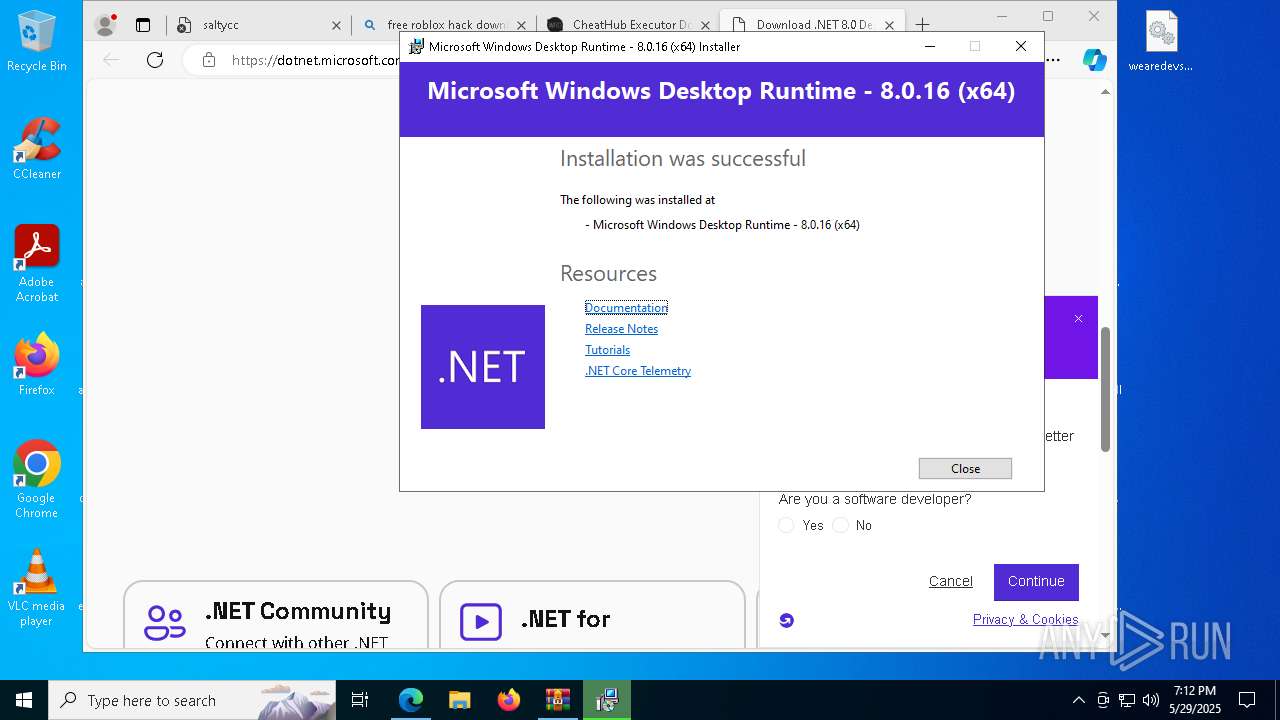Switch to the saltycc tab
Viewport: 1280px width, 720px height.
pyautogui.click(x=258, y=25)
